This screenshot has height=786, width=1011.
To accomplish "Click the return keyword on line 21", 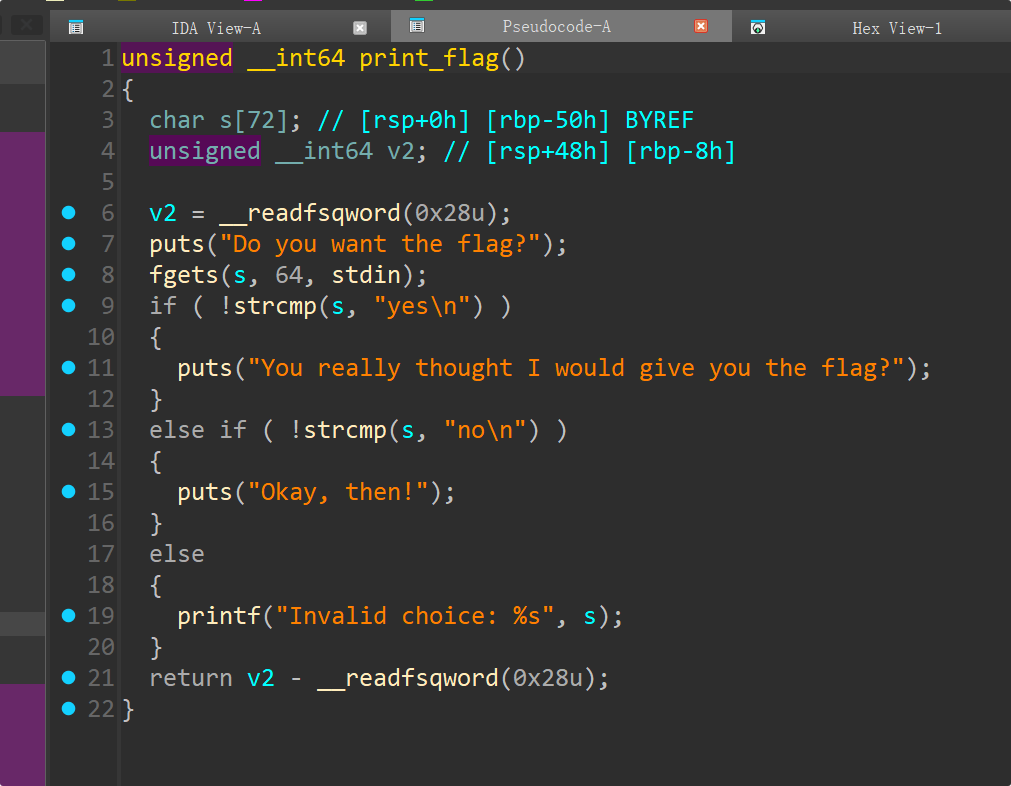I will (x=191, y=678).
